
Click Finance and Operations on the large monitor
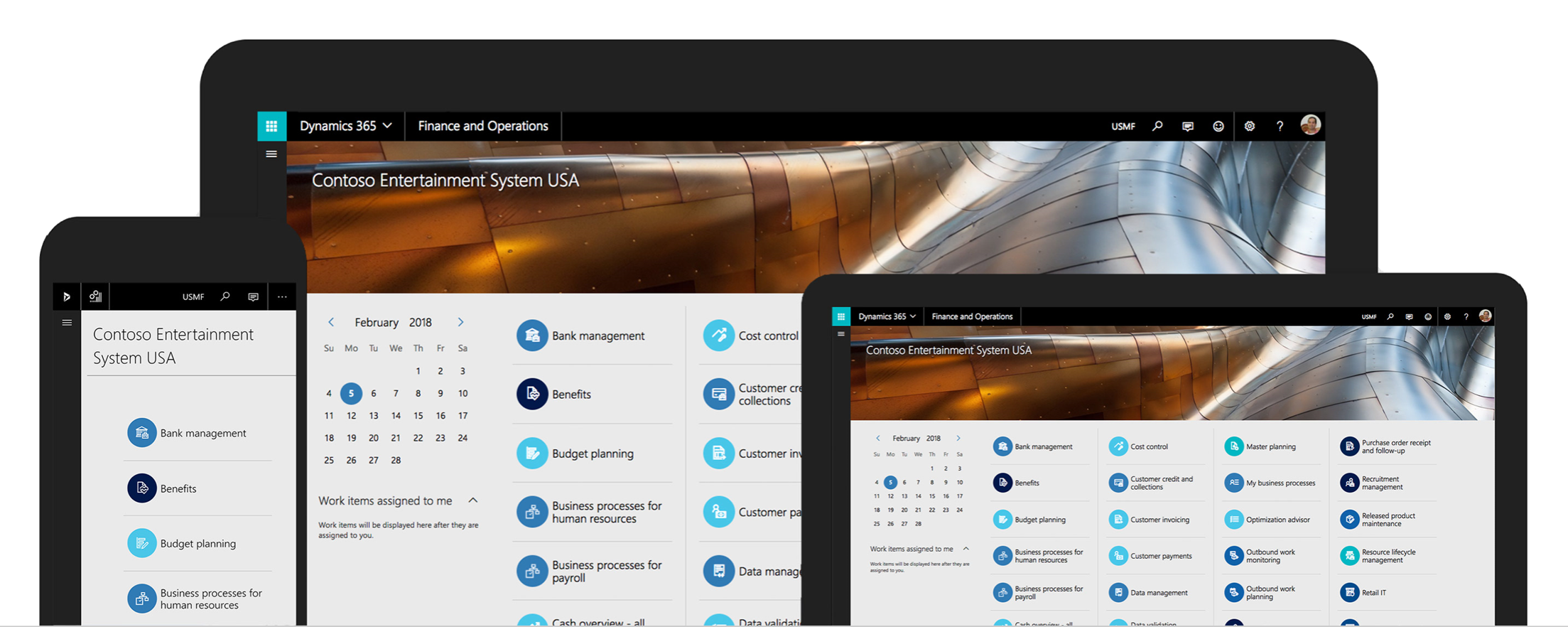[x=483, y=126]
